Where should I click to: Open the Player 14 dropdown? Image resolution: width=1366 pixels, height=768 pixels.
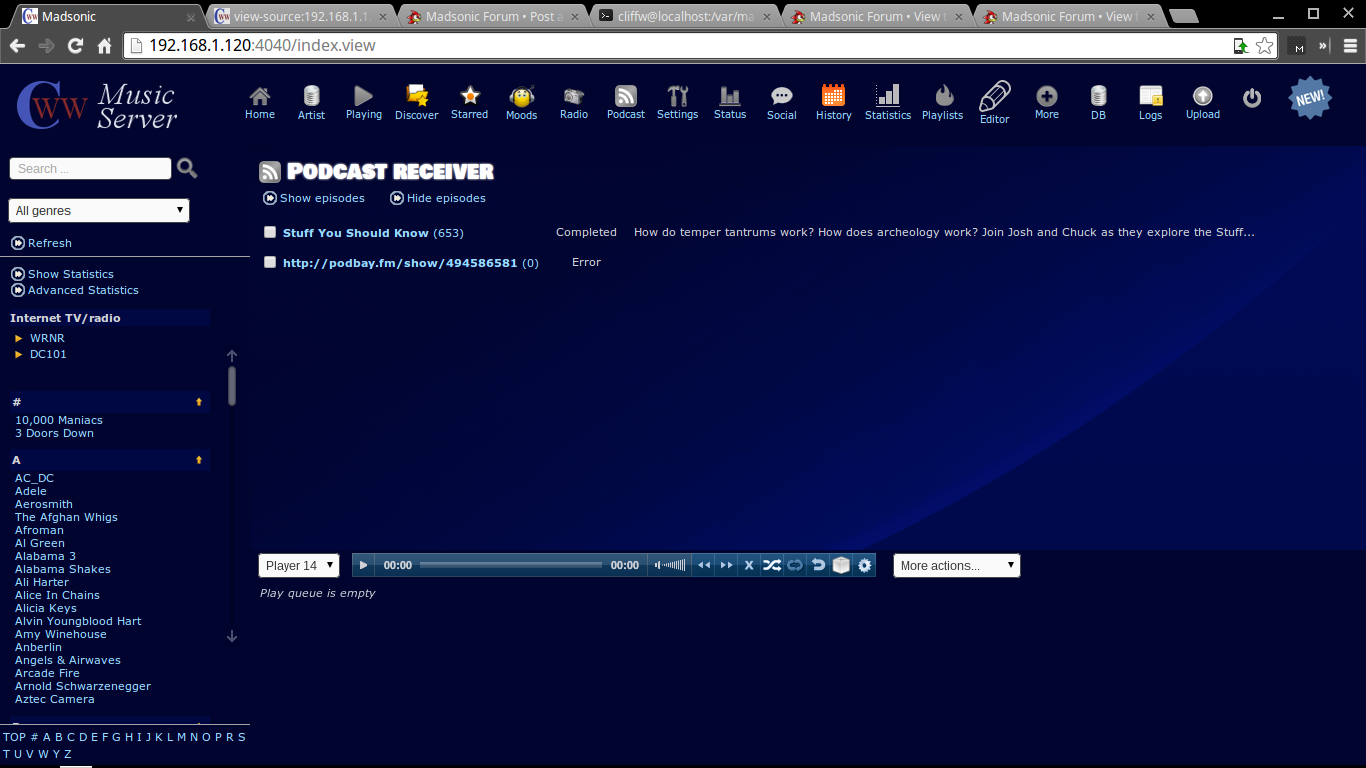click(299, 566)
